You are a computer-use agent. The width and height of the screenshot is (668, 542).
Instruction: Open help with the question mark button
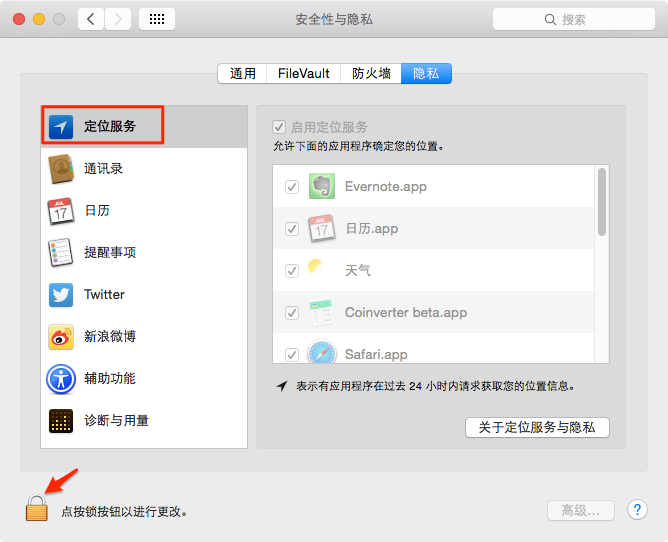[x=637, y=510]
